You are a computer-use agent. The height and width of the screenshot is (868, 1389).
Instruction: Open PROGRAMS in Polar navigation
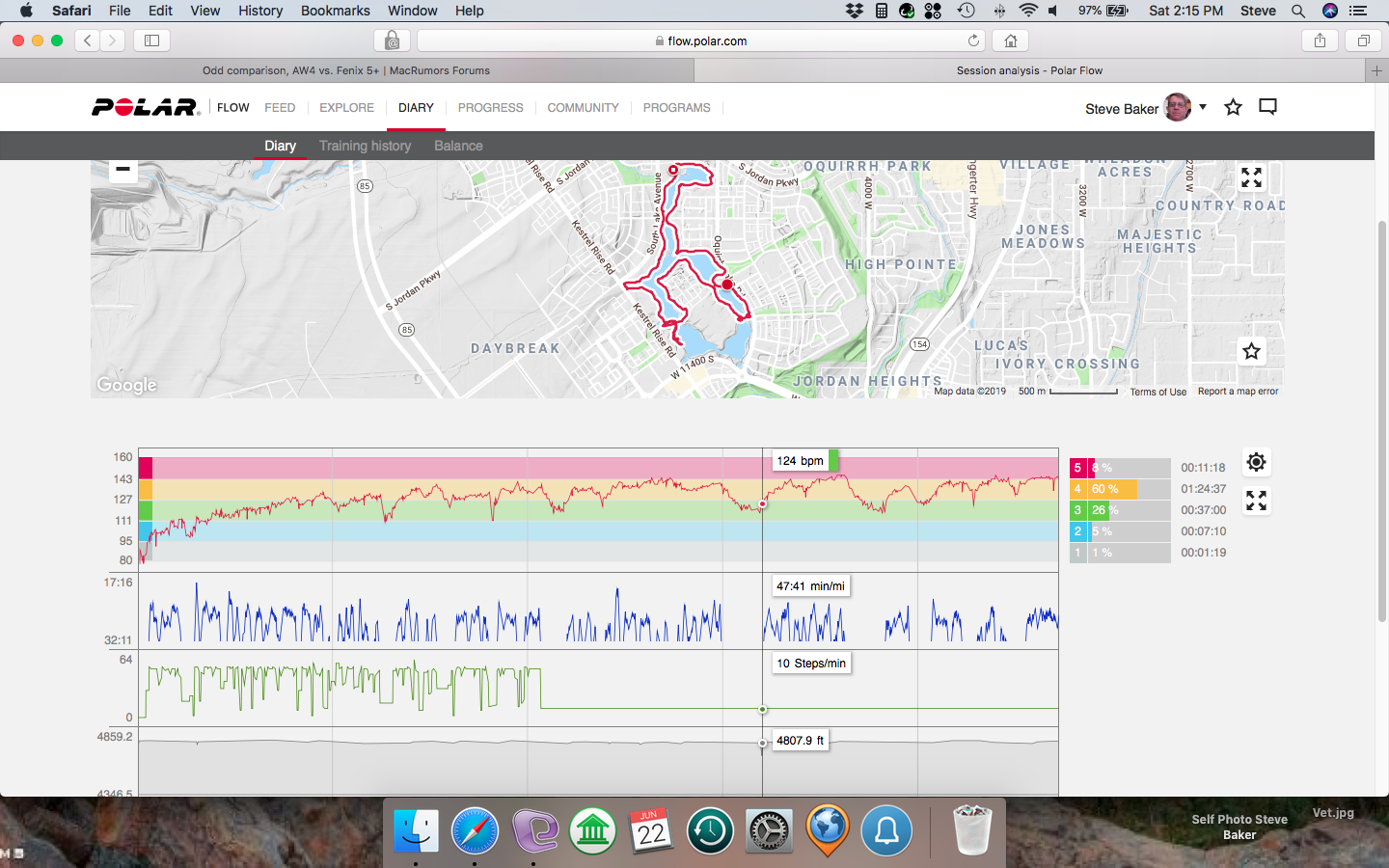click(676, 107)
